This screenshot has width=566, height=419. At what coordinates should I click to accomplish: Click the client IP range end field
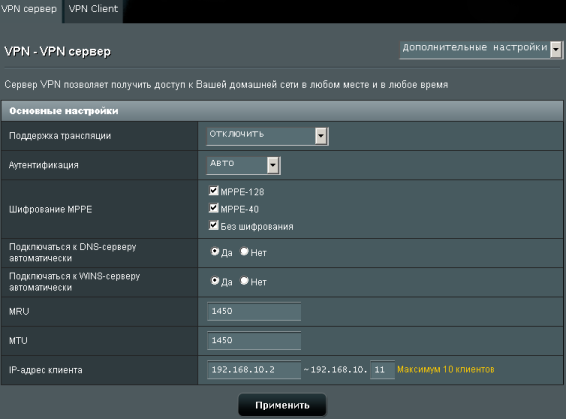coord(382,370)
